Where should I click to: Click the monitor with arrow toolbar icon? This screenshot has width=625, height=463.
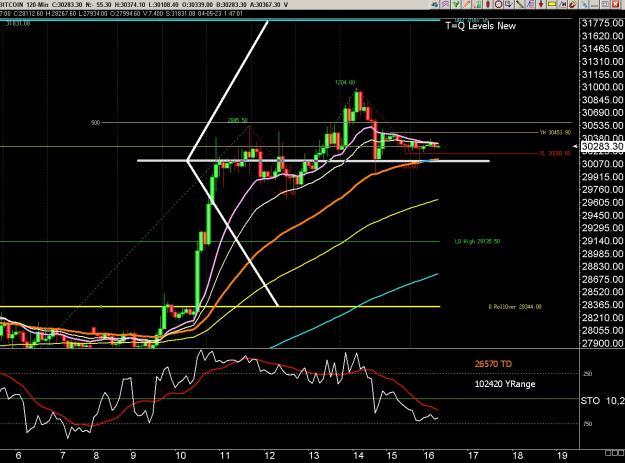coord(509,4)
